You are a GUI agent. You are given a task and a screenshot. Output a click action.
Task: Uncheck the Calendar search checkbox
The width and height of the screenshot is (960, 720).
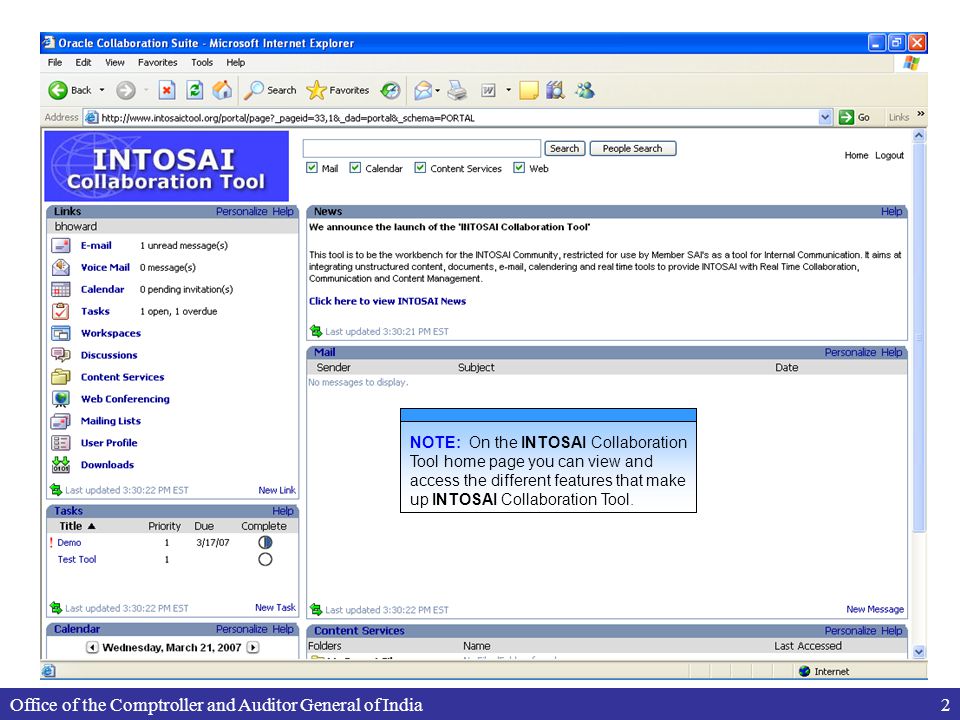[355, 168]
